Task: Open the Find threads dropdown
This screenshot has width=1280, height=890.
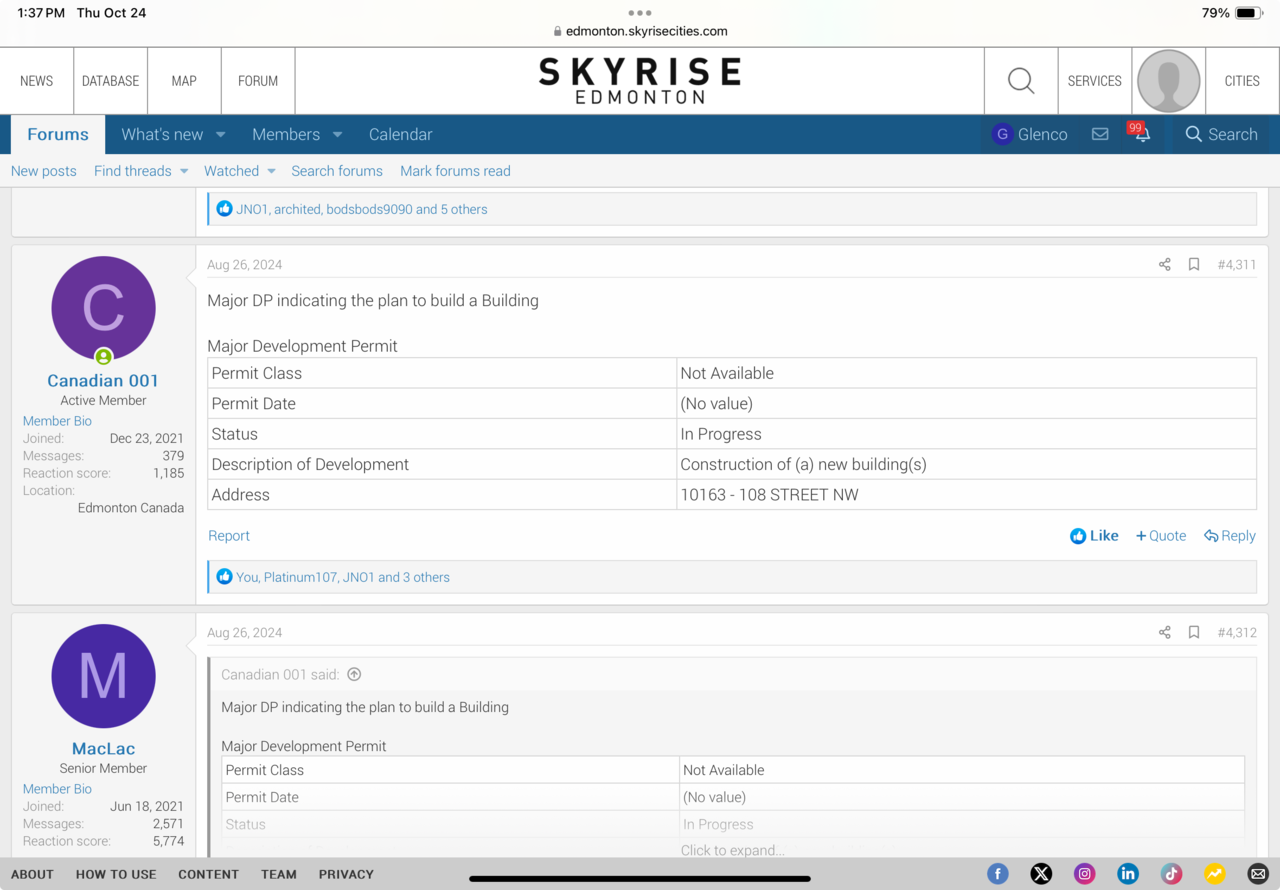Action: coord(141,171)
